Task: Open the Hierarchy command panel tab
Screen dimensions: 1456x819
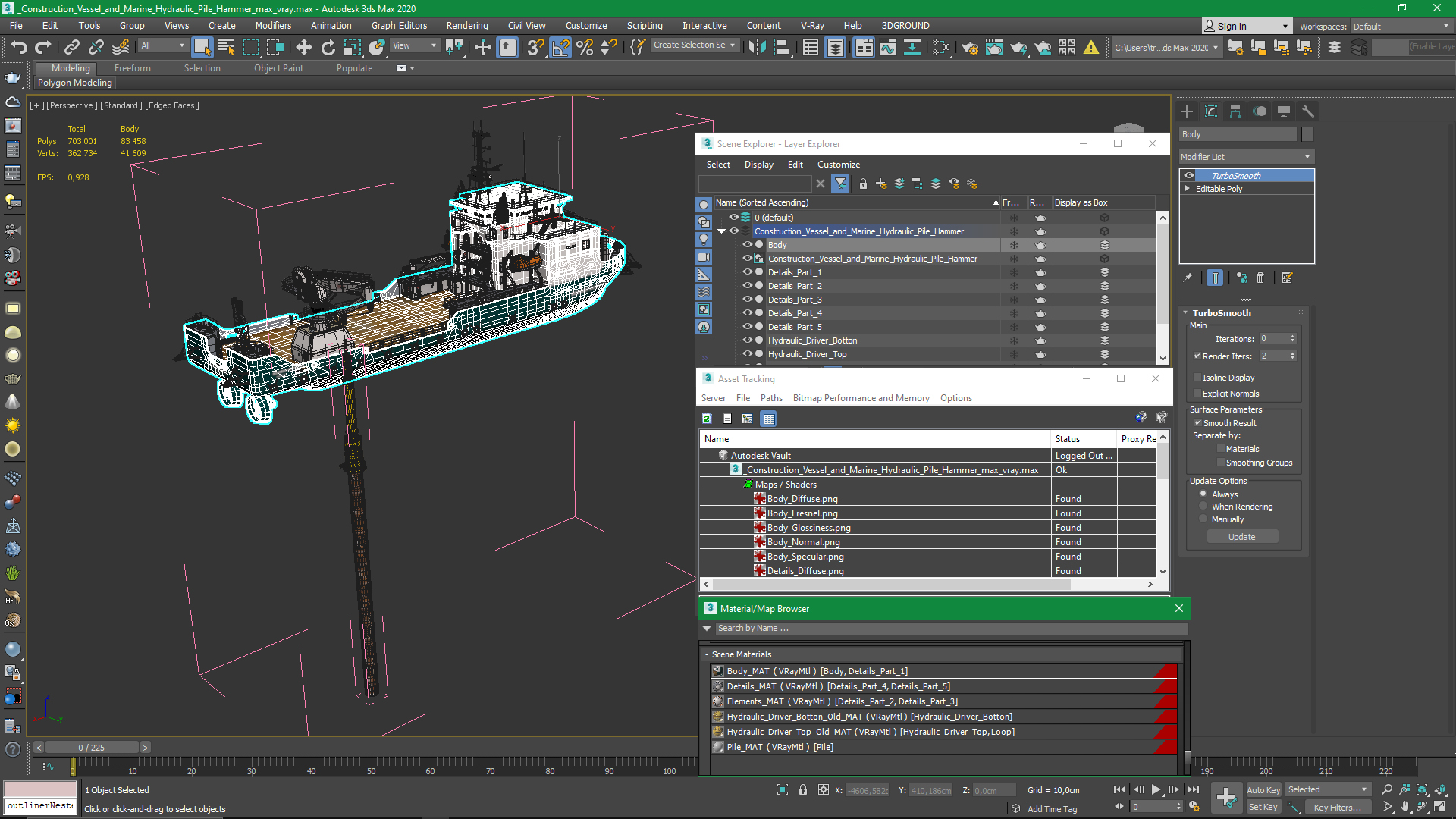Action: click(x=1235, y=111)
